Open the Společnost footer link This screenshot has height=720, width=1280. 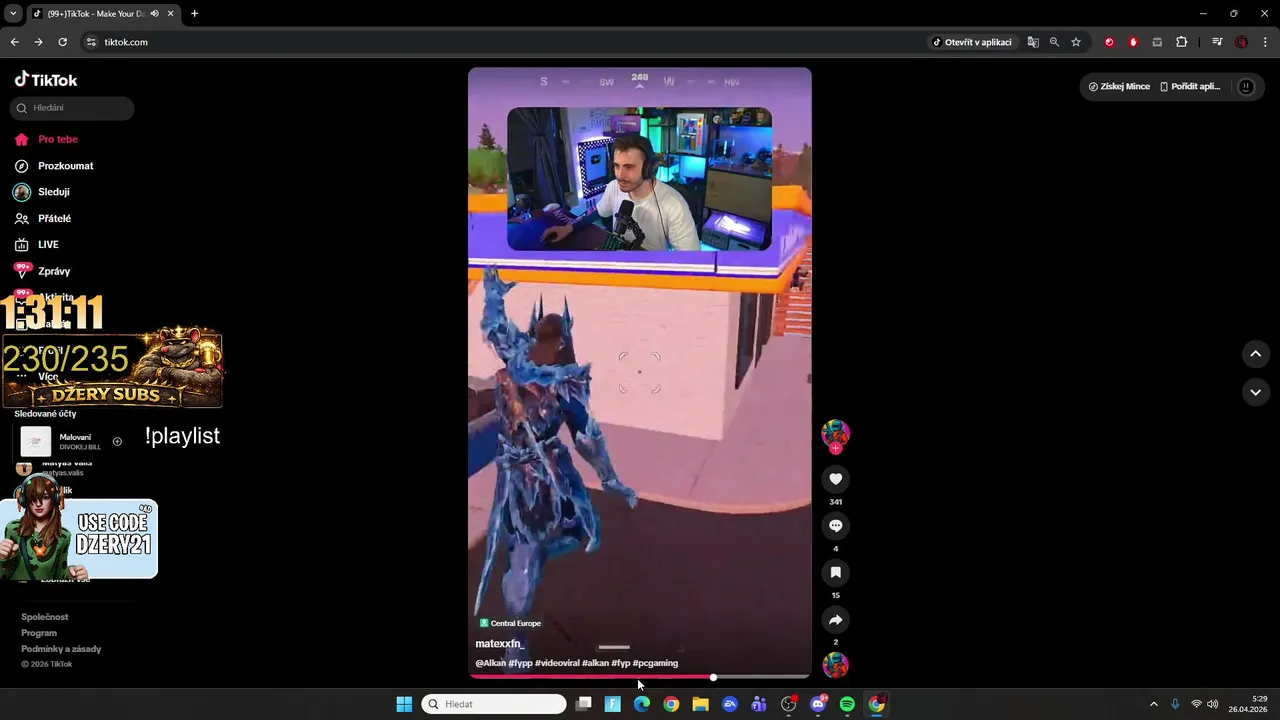pos(45,617)
